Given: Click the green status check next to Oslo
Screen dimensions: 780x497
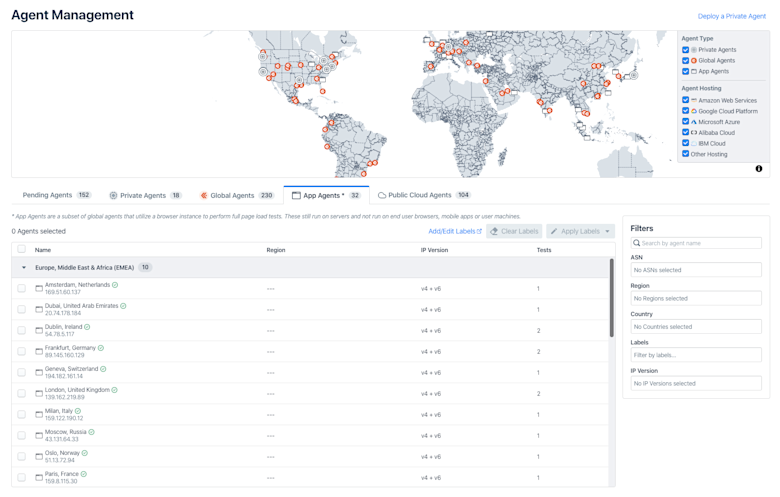Looking at the screenshot, I should pos(85,453).
